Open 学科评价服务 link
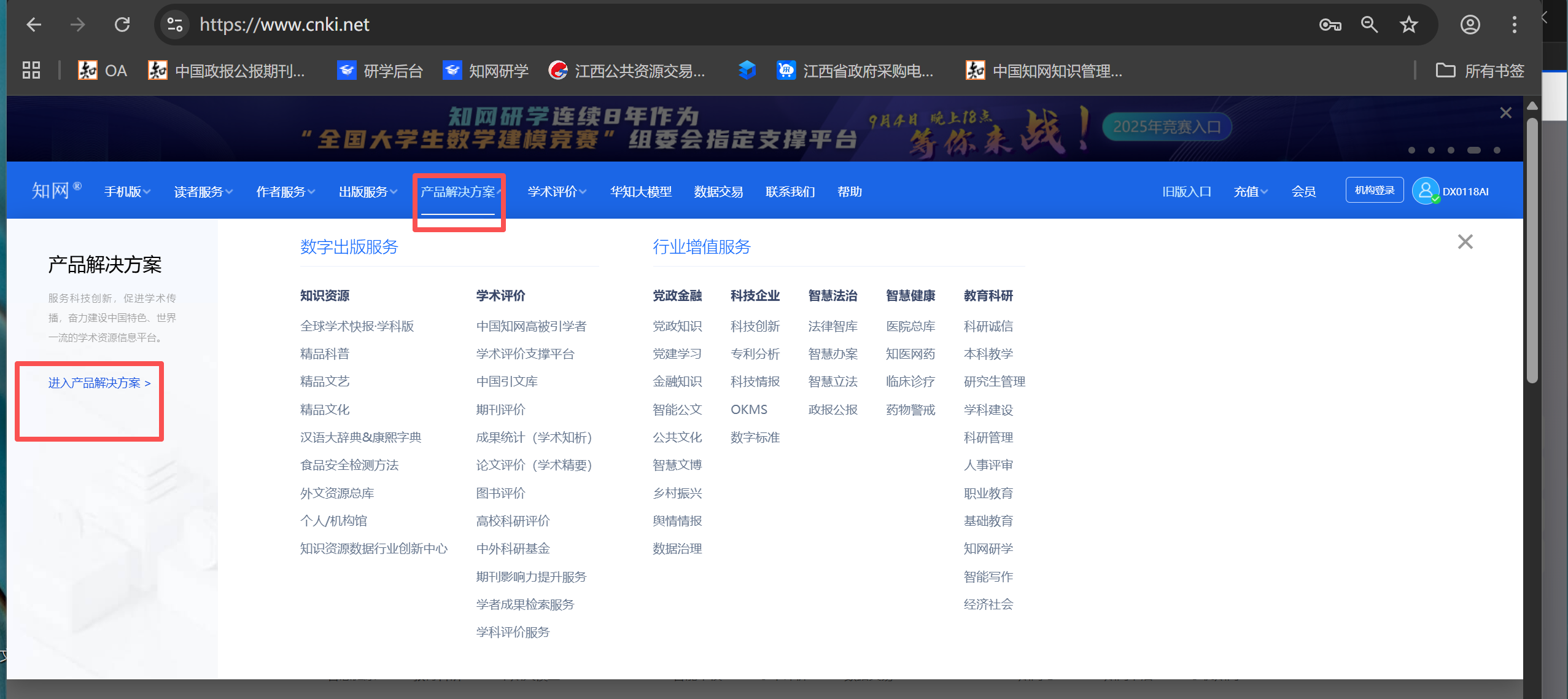This screenshot has width=1568, height=699. pyautogui.click(x=513, y=632)
